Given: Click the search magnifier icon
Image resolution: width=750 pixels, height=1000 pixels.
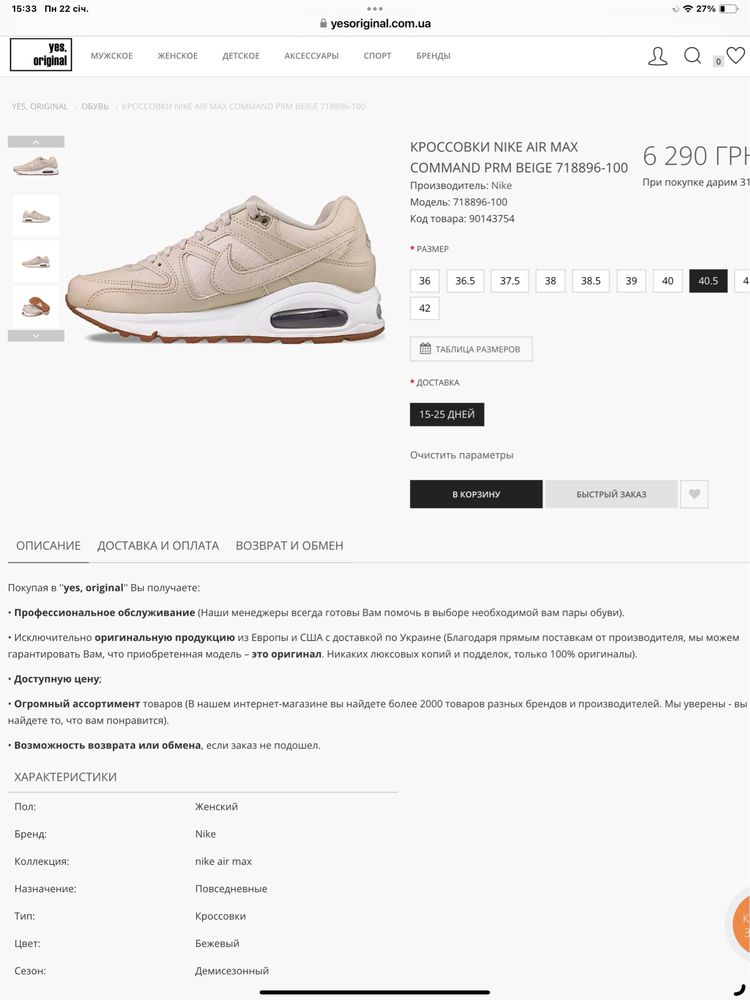Looking at the screenshot, I should click(693, 55).
